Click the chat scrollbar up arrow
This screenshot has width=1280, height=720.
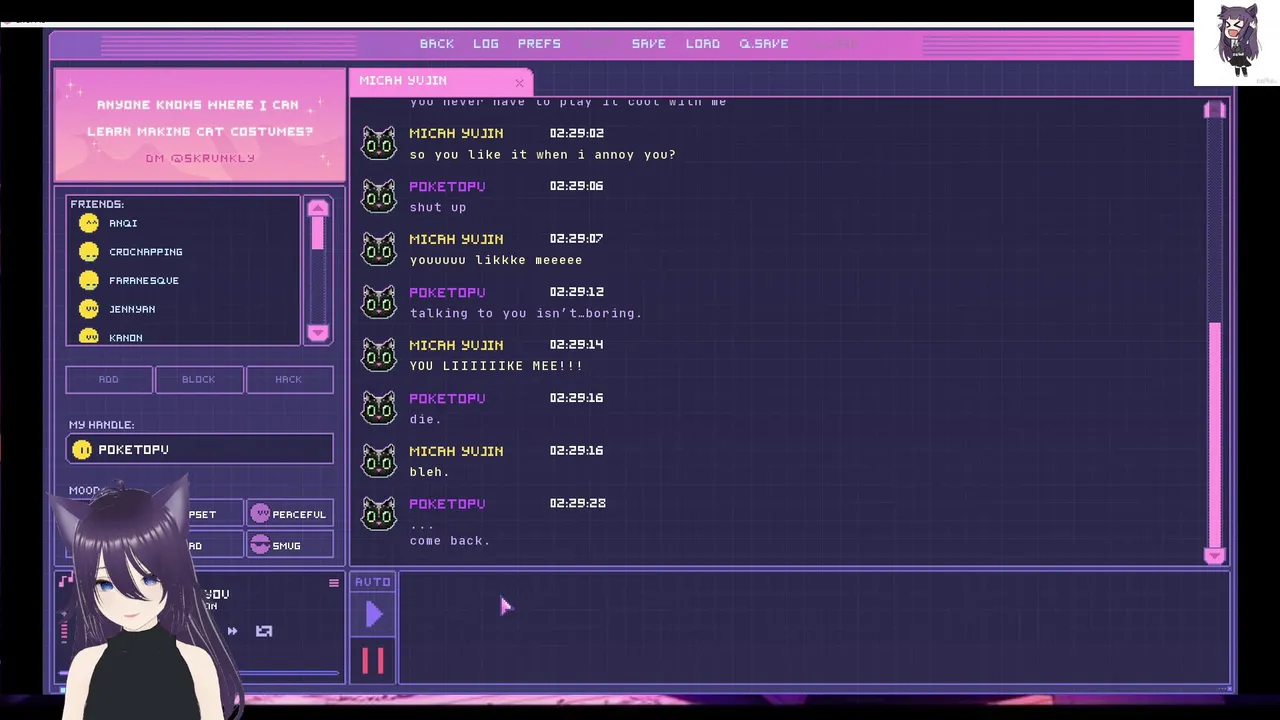coord(1215,109)
